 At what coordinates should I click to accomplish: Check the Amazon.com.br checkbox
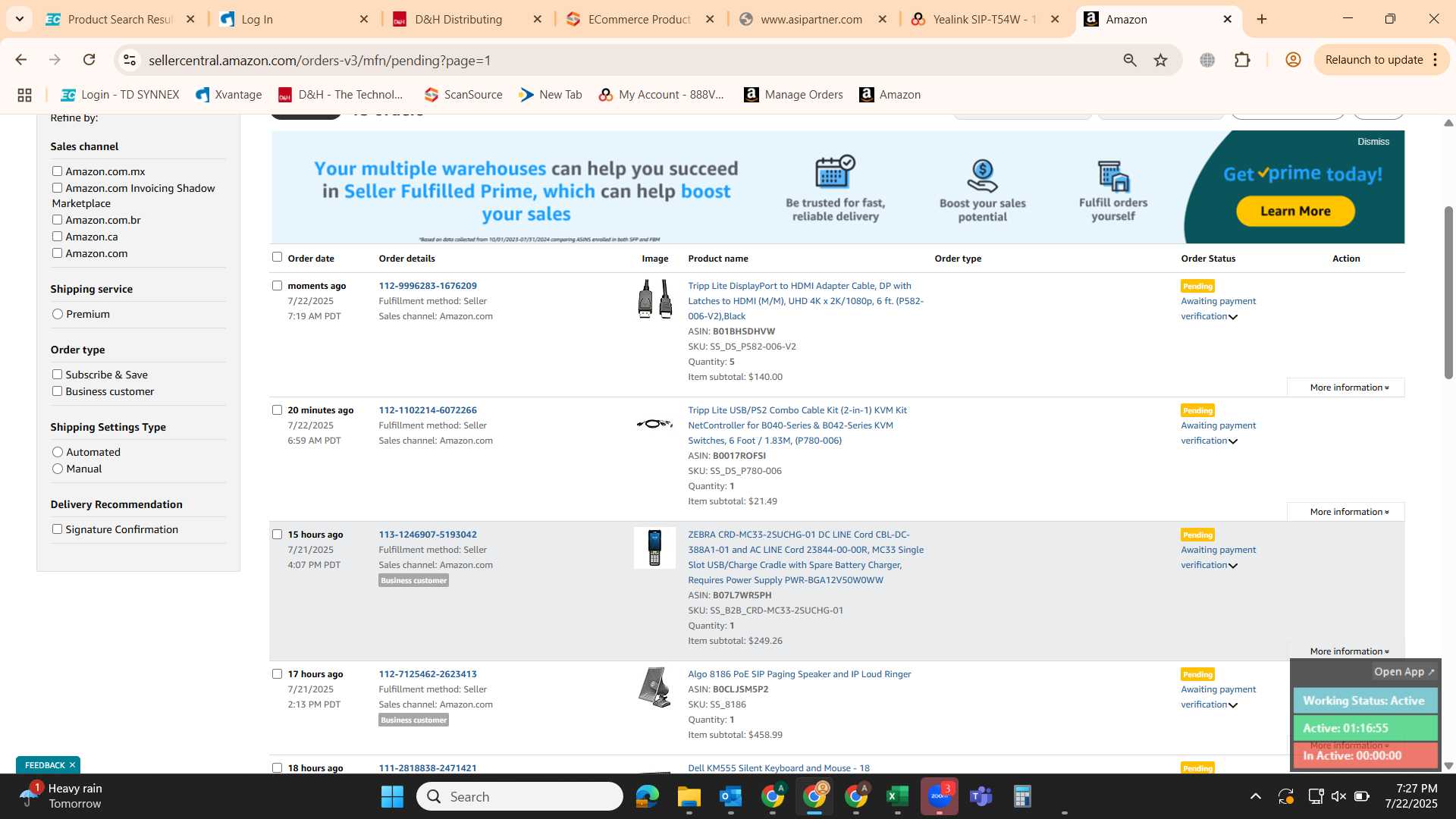[x=57, y=220]
